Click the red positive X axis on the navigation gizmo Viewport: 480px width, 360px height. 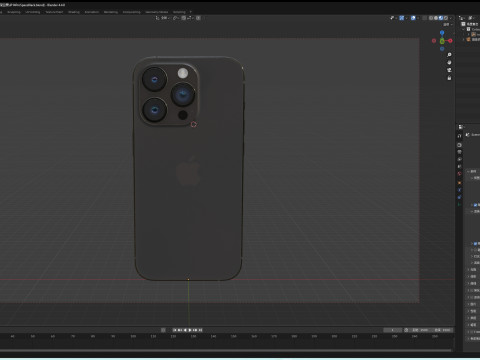[x=450, y=41]
